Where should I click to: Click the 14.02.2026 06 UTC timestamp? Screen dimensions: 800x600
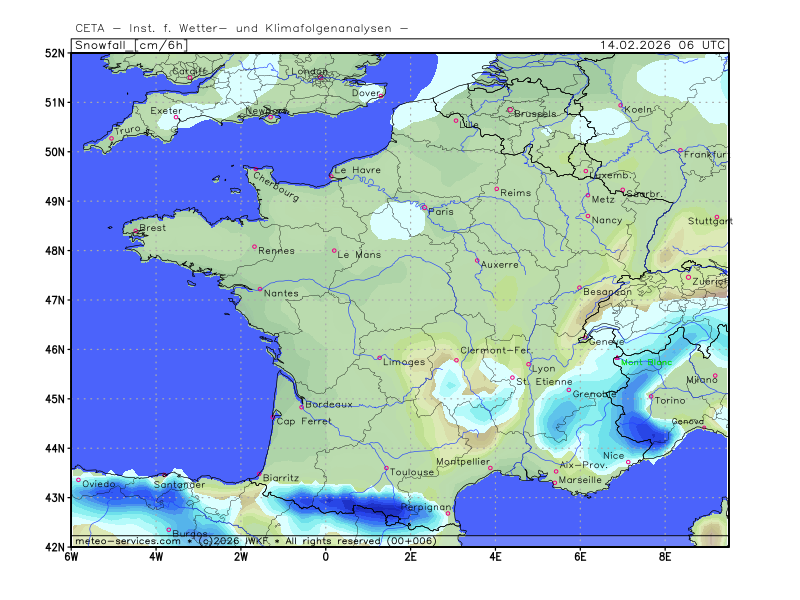coord(663,45)
